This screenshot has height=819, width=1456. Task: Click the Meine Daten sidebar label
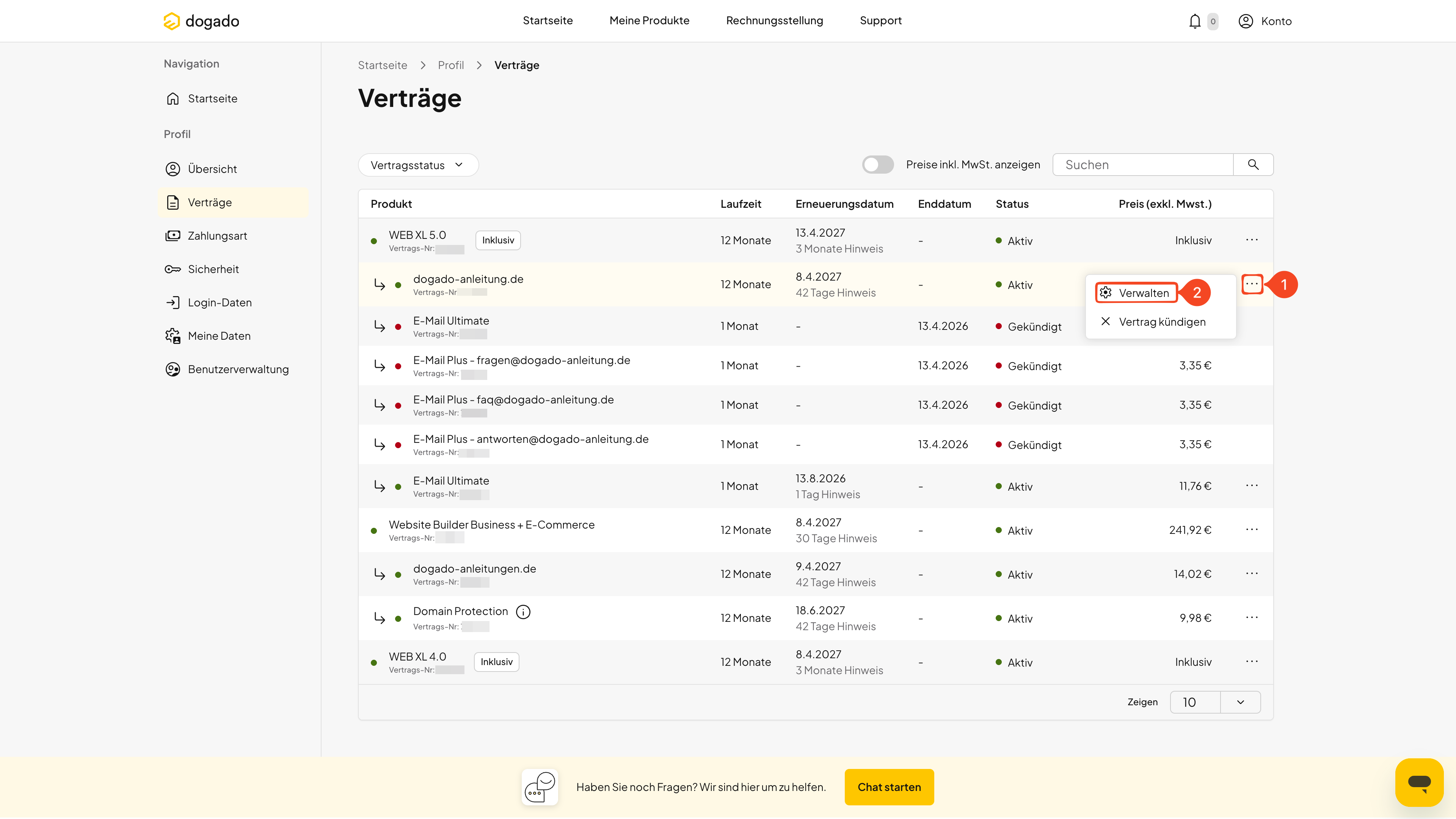click(219, 336)
